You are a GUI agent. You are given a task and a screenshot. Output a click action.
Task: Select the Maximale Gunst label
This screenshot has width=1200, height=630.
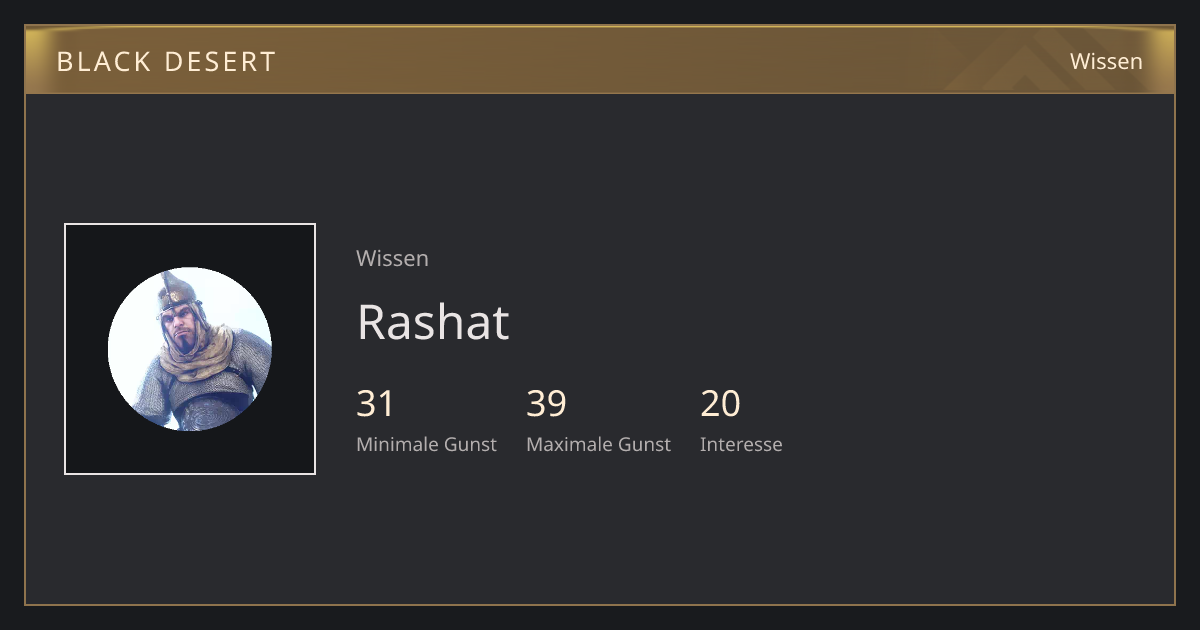coord(598,444)
